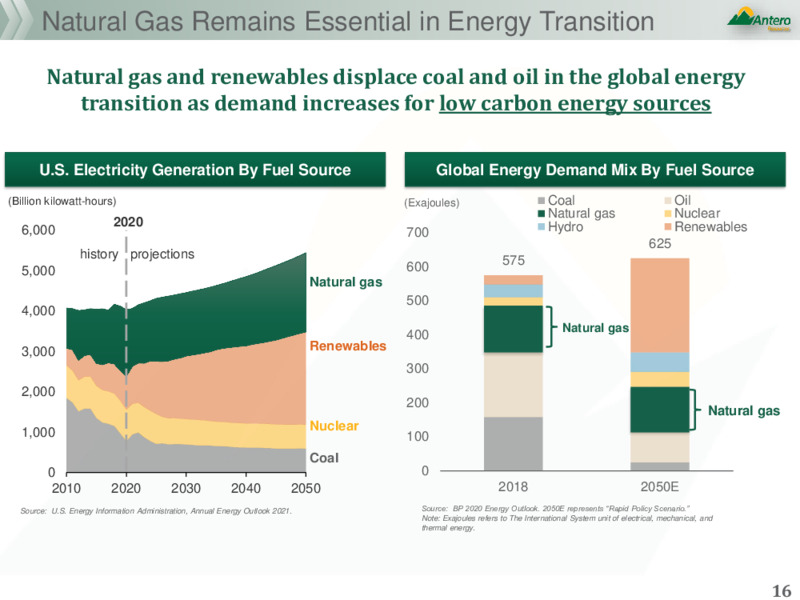
Task: Click the green natural gas segment of 2018 bar
Action: tap(513, 329)
